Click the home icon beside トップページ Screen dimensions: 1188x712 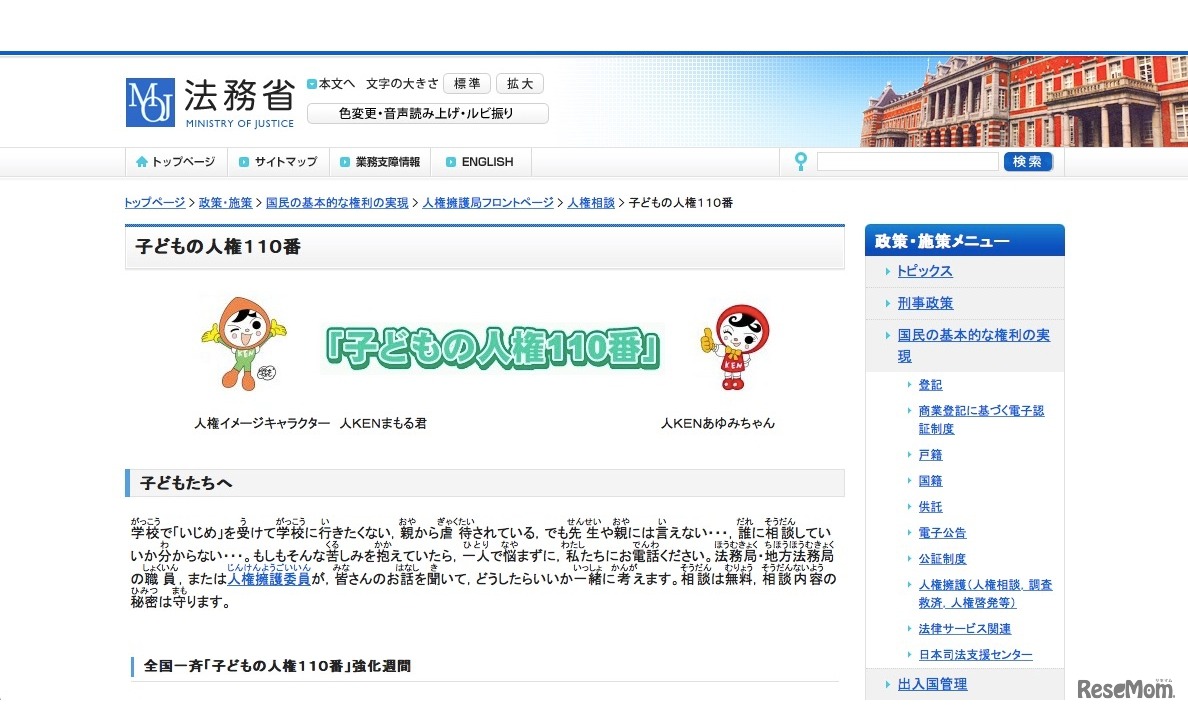140,161
